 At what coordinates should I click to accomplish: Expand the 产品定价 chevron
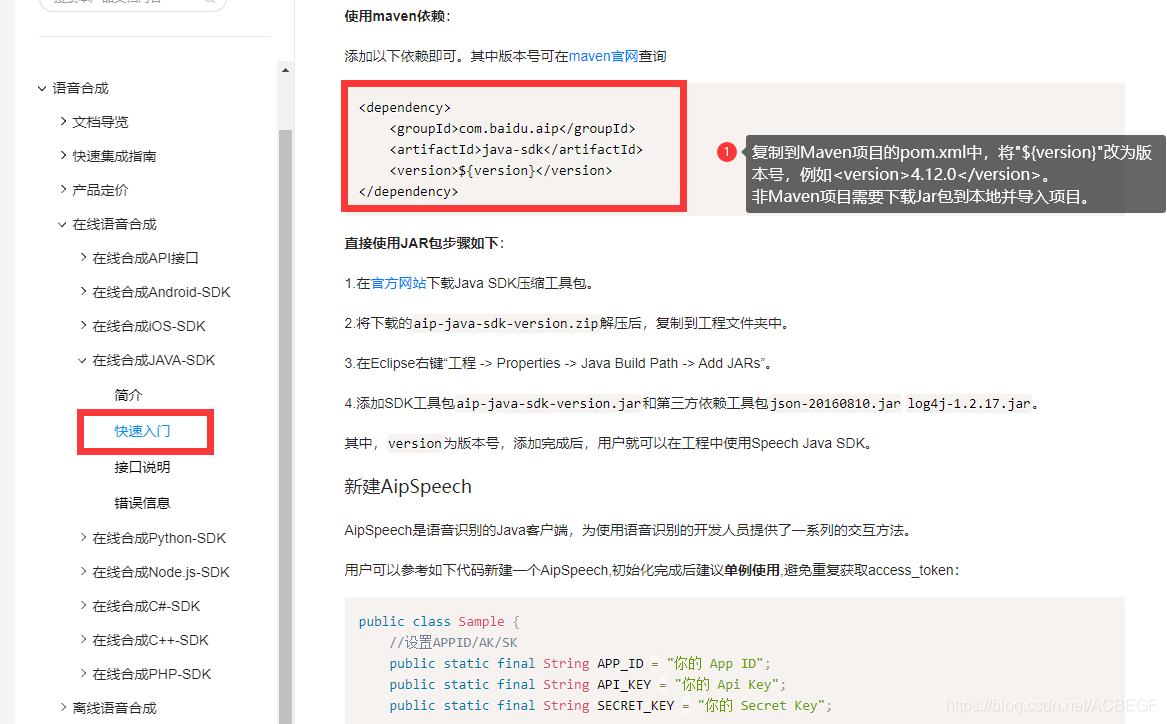point(63,190)
